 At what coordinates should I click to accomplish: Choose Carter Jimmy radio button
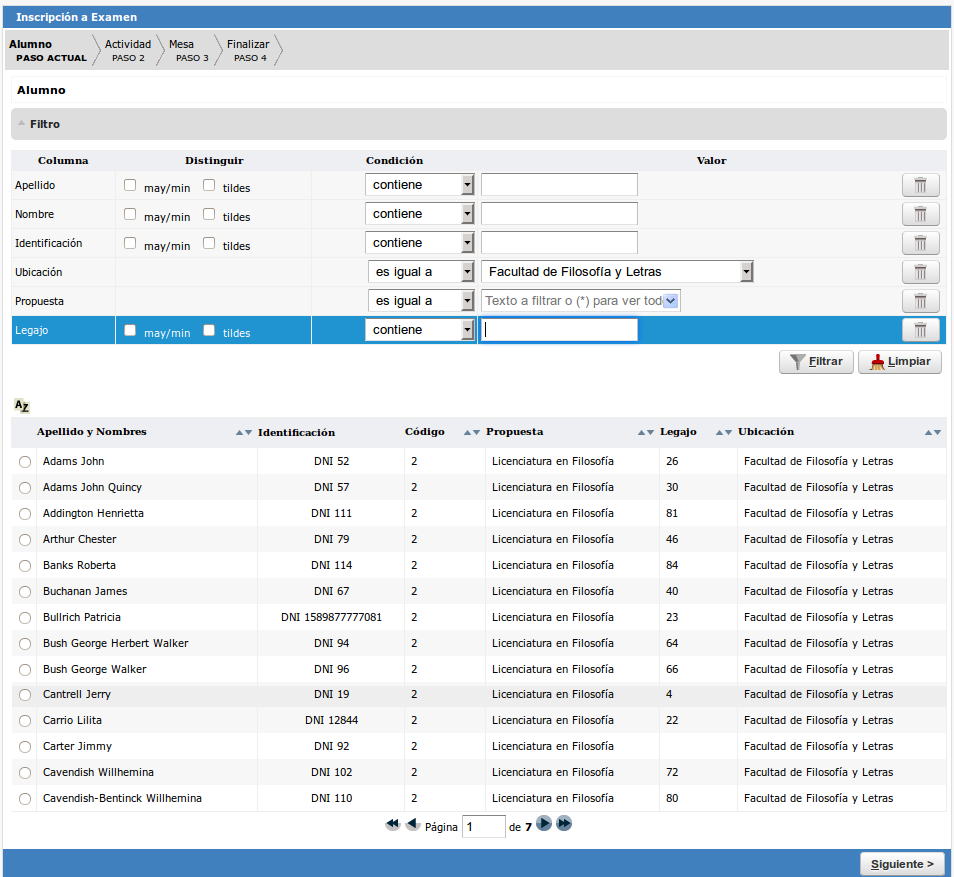pos(25,747)
